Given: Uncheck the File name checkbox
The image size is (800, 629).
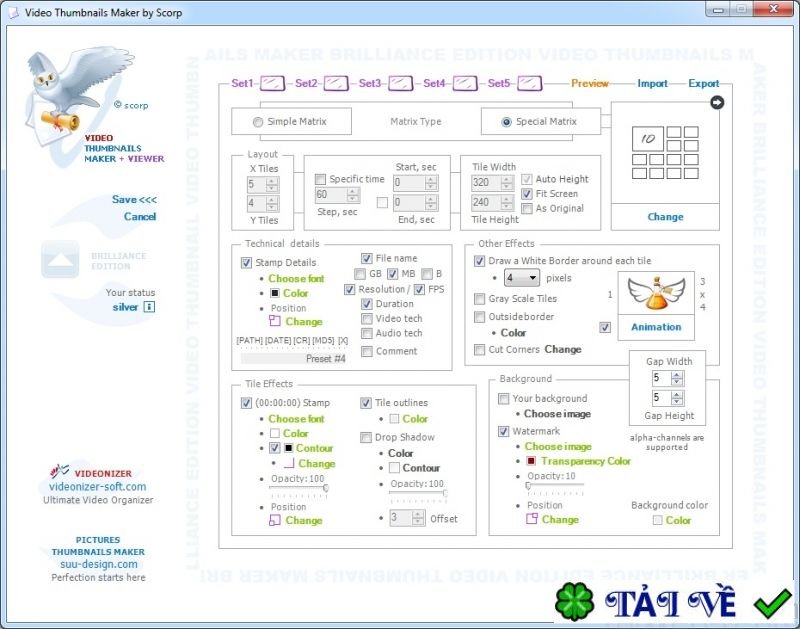Looking at the screenshot, I should [x=366, y=258].
